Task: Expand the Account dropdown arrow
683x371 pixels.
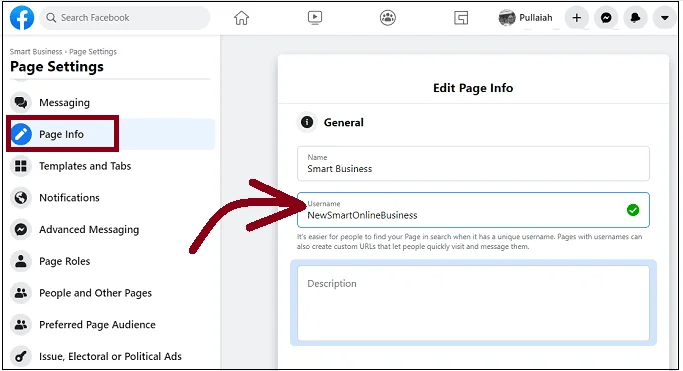Action: [664, 18]
